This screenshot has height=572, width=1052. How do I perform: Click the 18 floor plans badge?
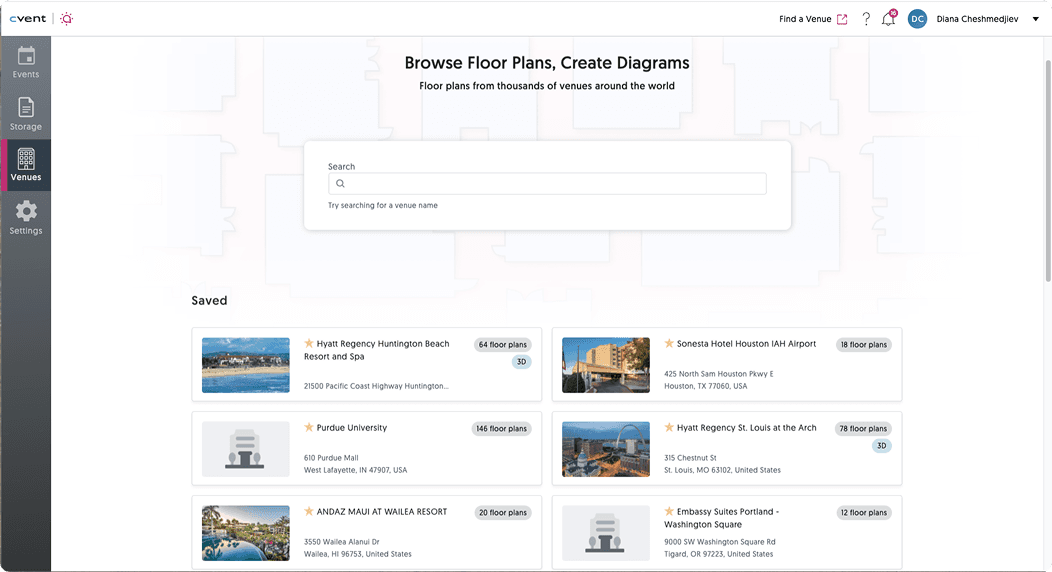coord(863,345)
